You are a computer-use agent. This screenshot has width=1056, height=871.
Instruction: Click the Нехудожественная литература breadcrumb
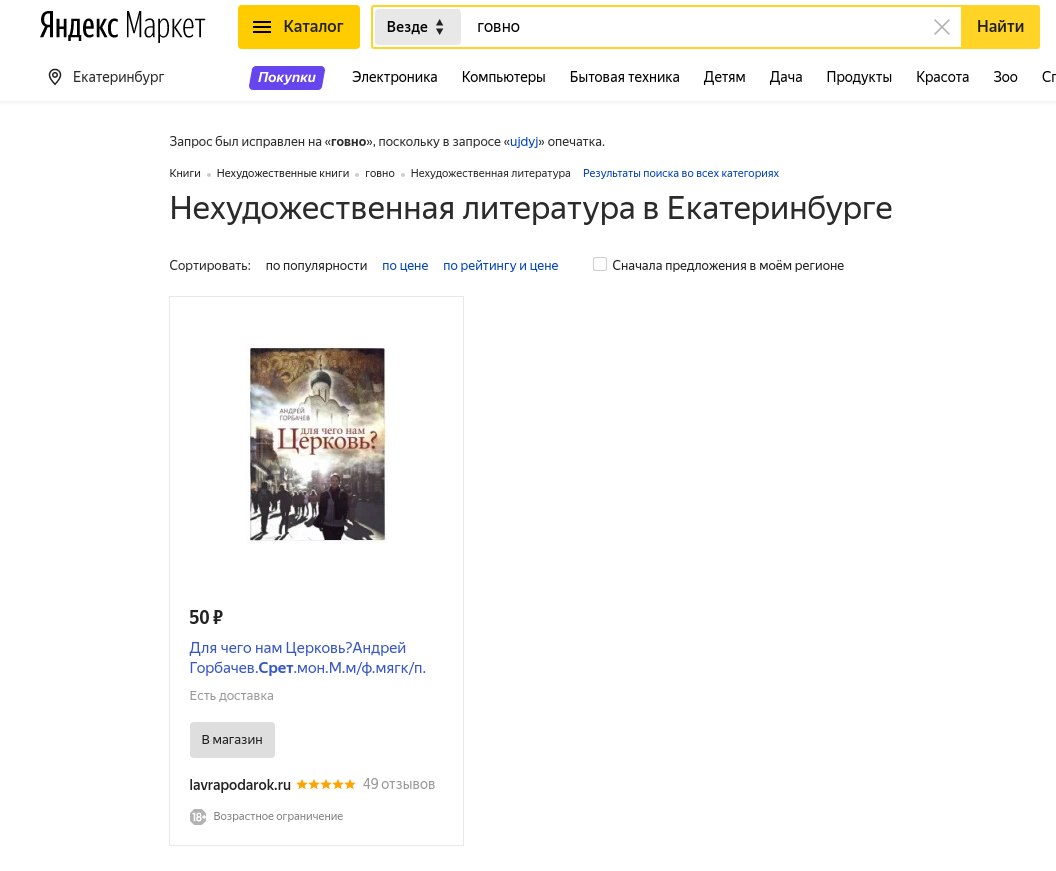[x=490, y=173]
